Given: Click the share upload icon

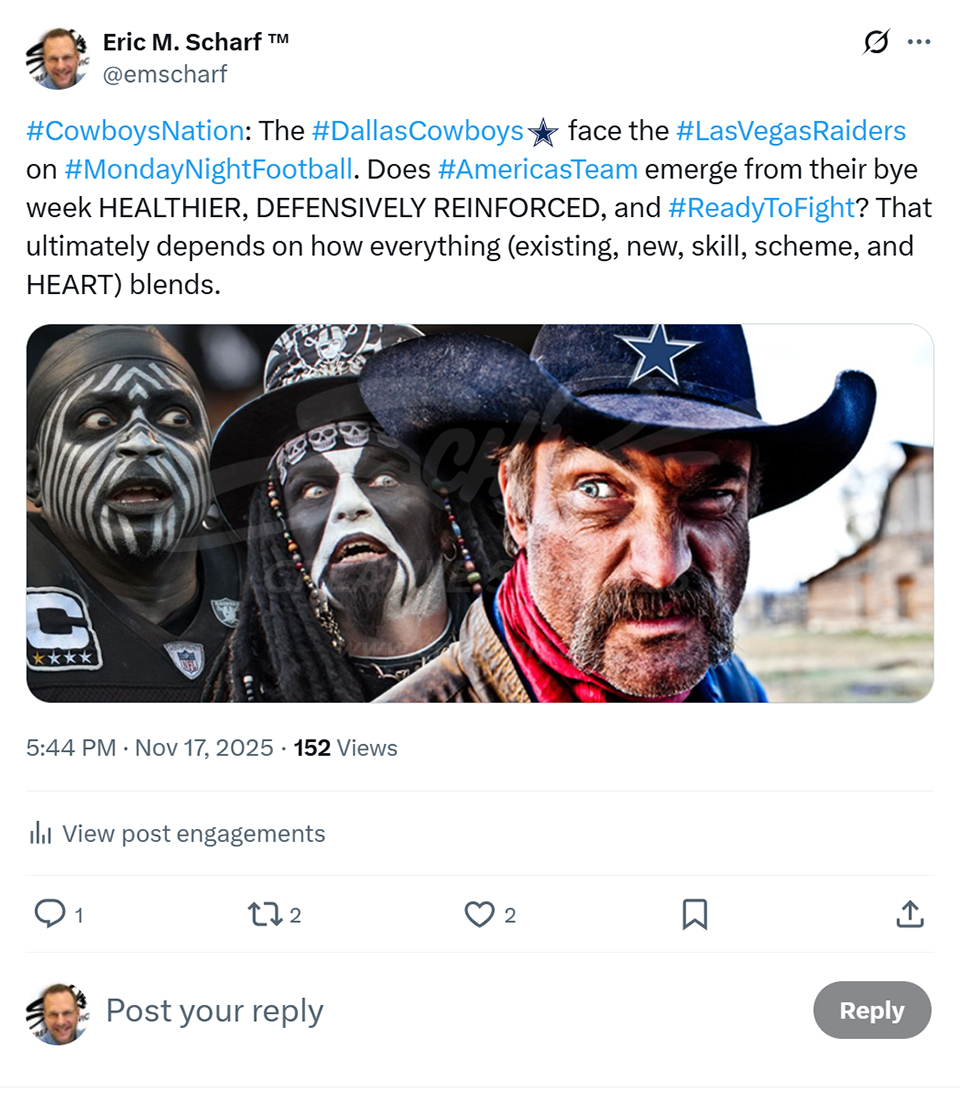Looking at the screenshot, I should 909,913.
